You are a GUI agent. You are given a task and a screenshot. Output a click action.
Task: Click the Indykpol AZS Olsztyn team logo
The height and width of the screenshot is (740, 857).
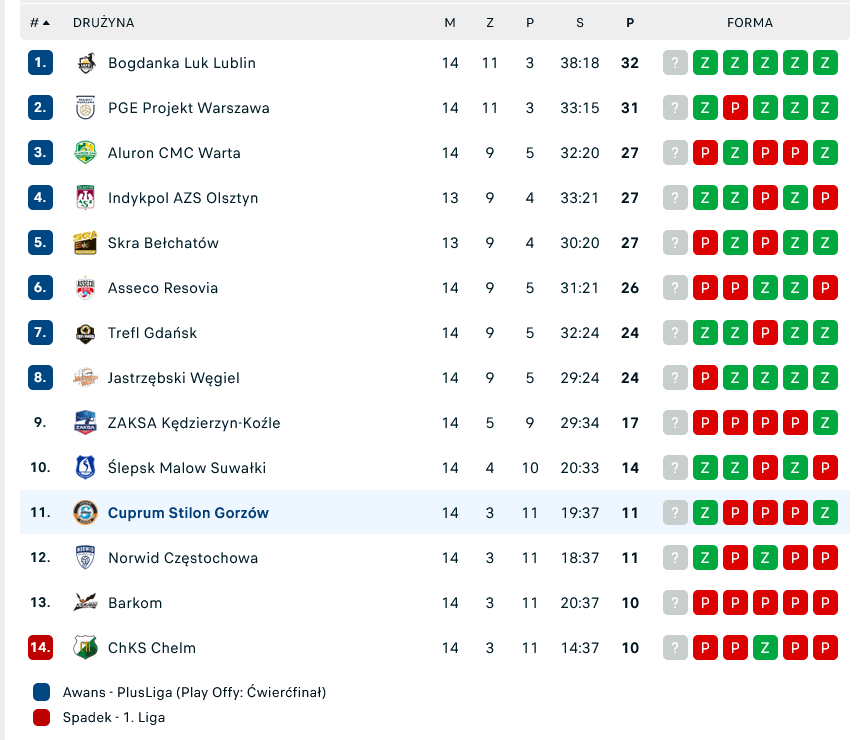coord(86,198)
